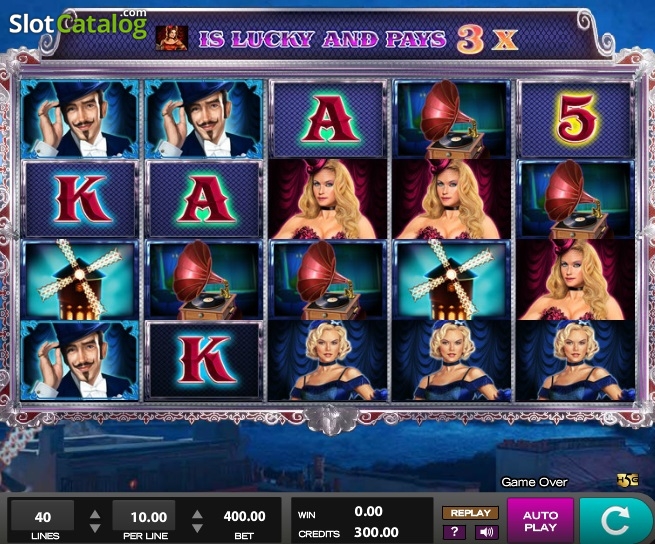Raise per line bet with up arrow

pos(197,514)
